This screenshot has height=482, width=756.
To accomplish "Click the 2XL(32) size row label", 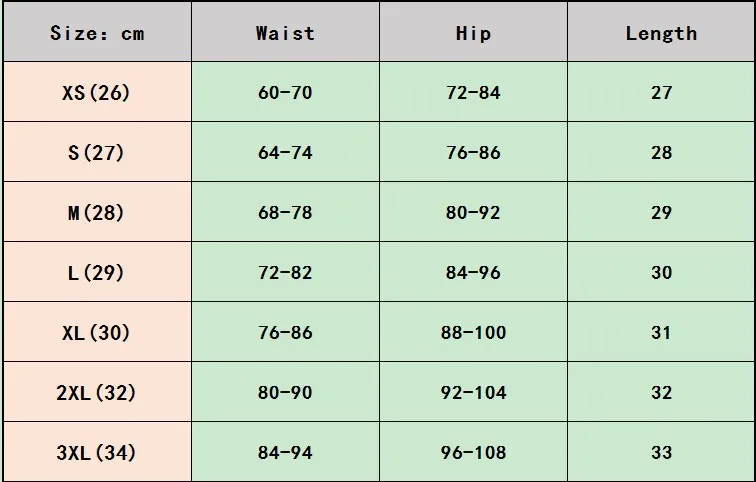I will click(x=97, y=393).
